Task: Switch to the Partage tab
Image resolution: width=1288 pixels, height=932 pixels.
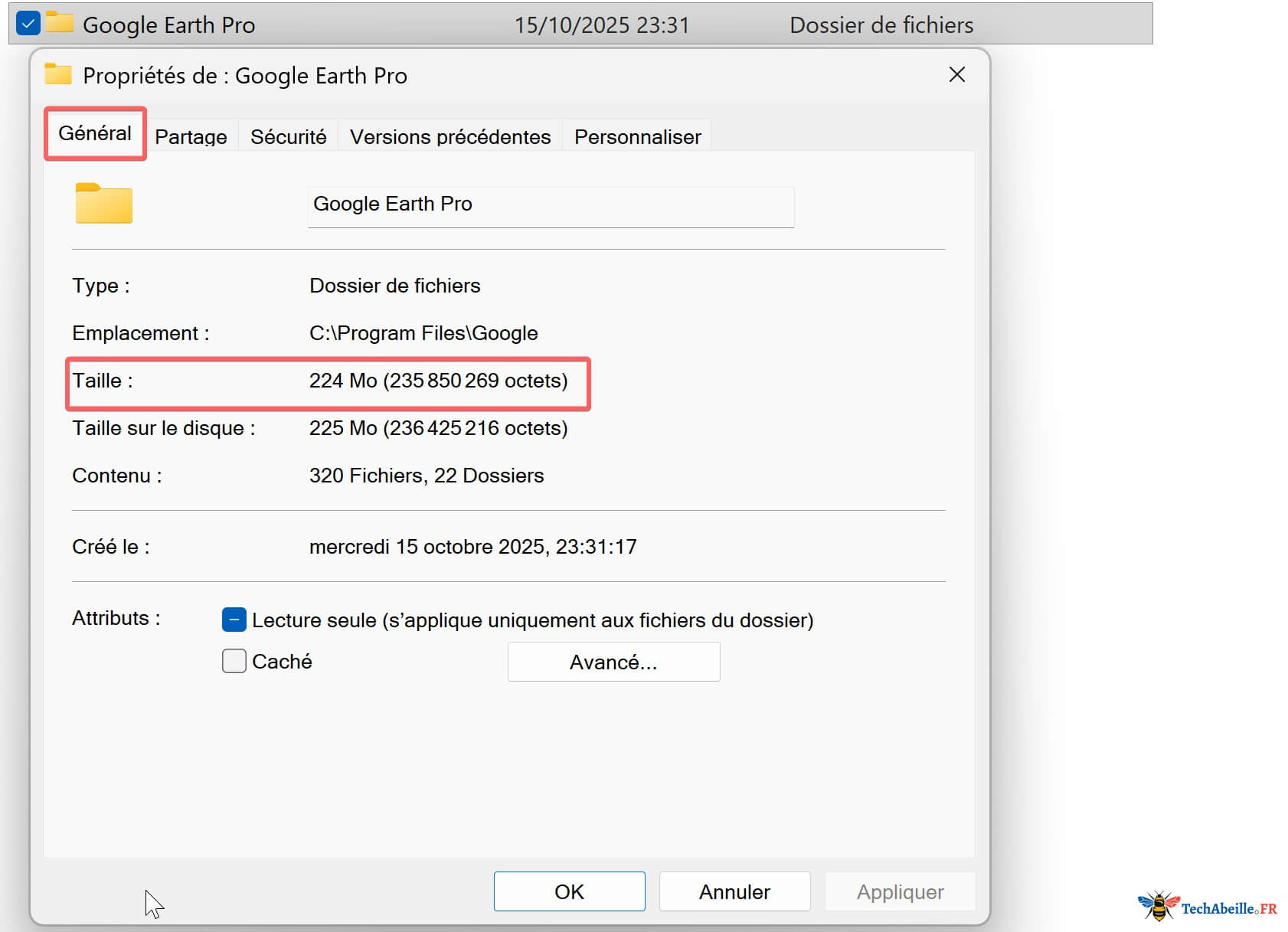Action: [x=191, y=137]
